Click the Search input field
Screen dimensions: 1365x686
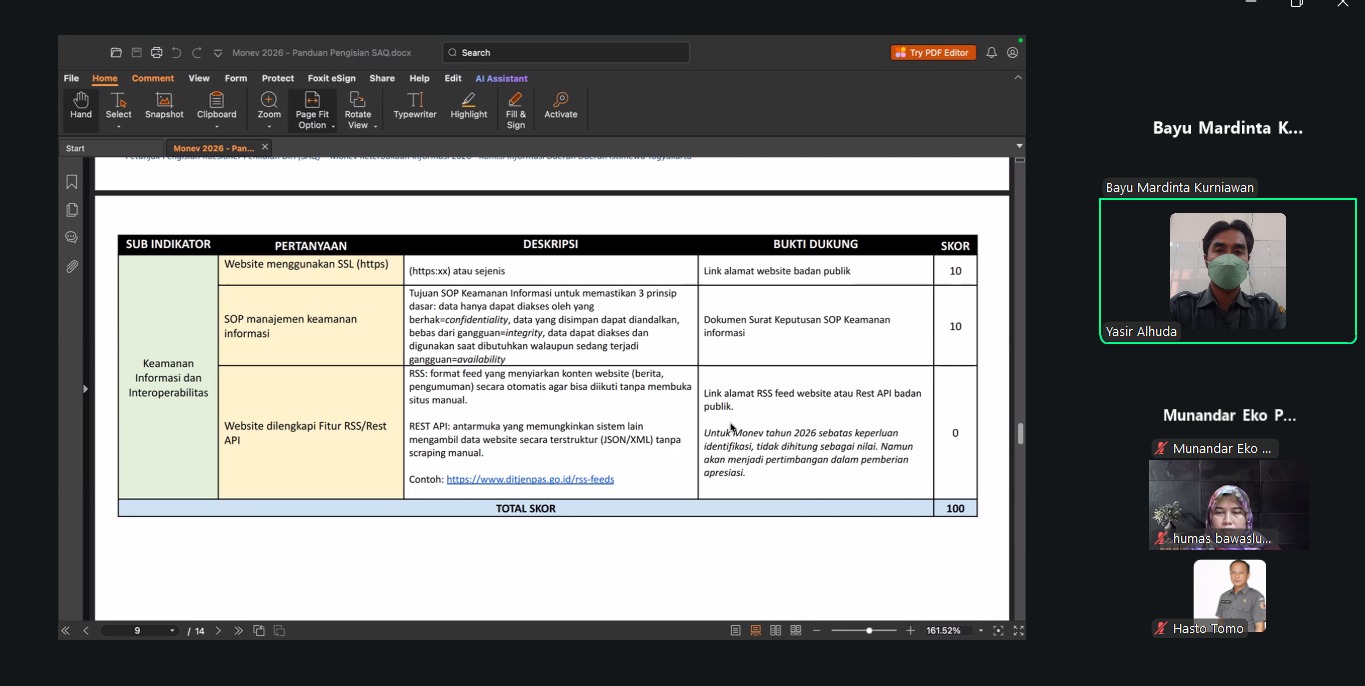click(566, 53)
